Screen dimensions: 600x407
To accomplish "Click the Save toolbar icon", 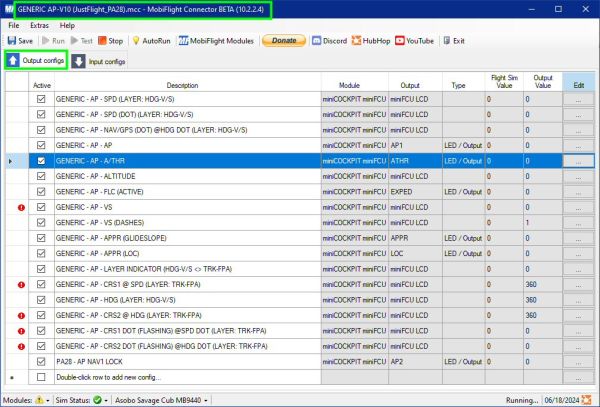I will tap(12, 41).
